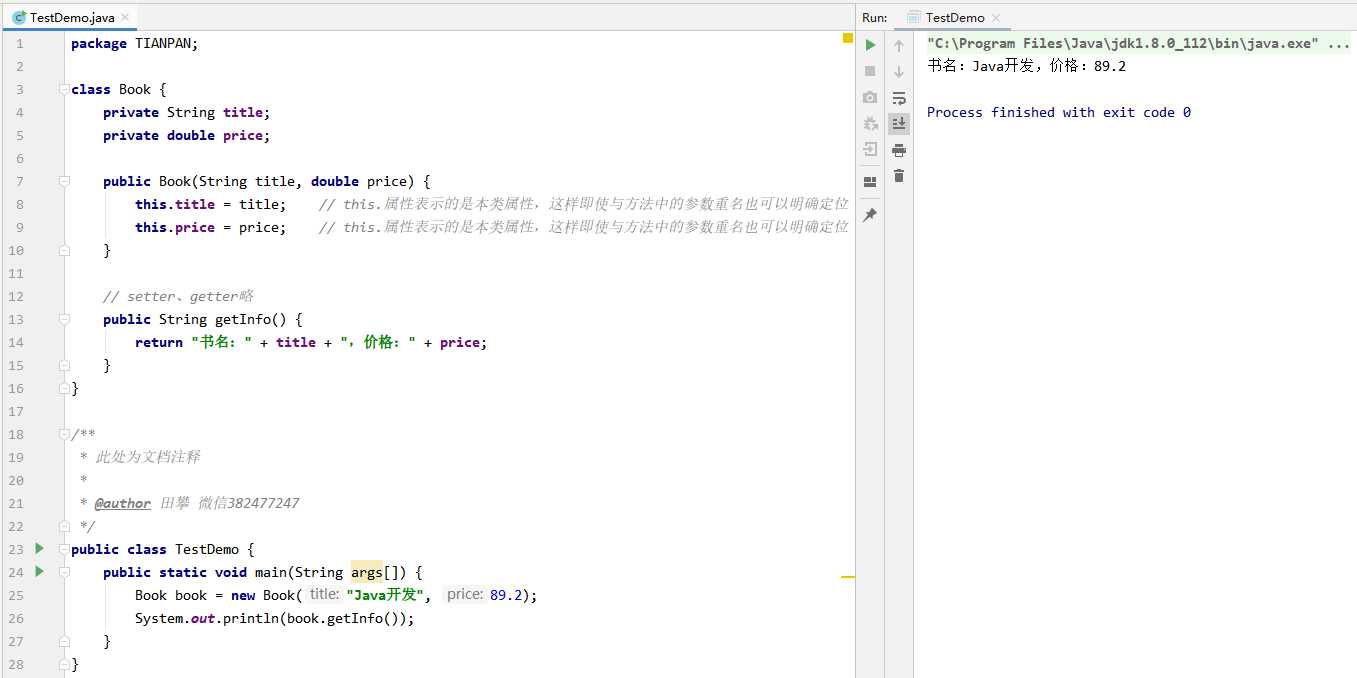Click the folded command ellipsis in console

[x=1340, y=44]
